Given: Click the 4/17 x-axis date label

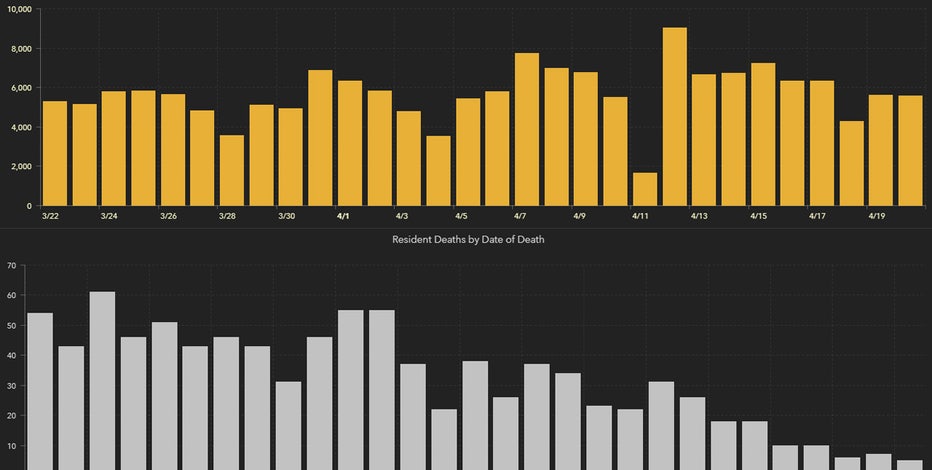Looking at the screenshot, I should (817, 216).
